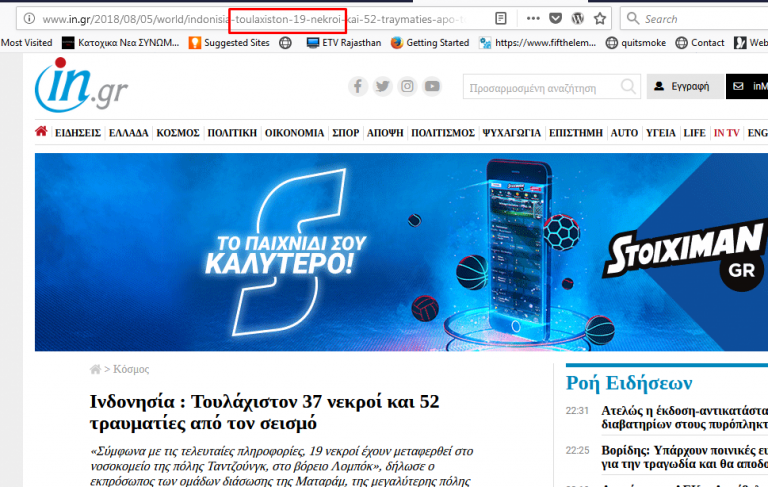Click the site information icon in address bar
The width and height of the screenshot is (768, 487).
29,19
